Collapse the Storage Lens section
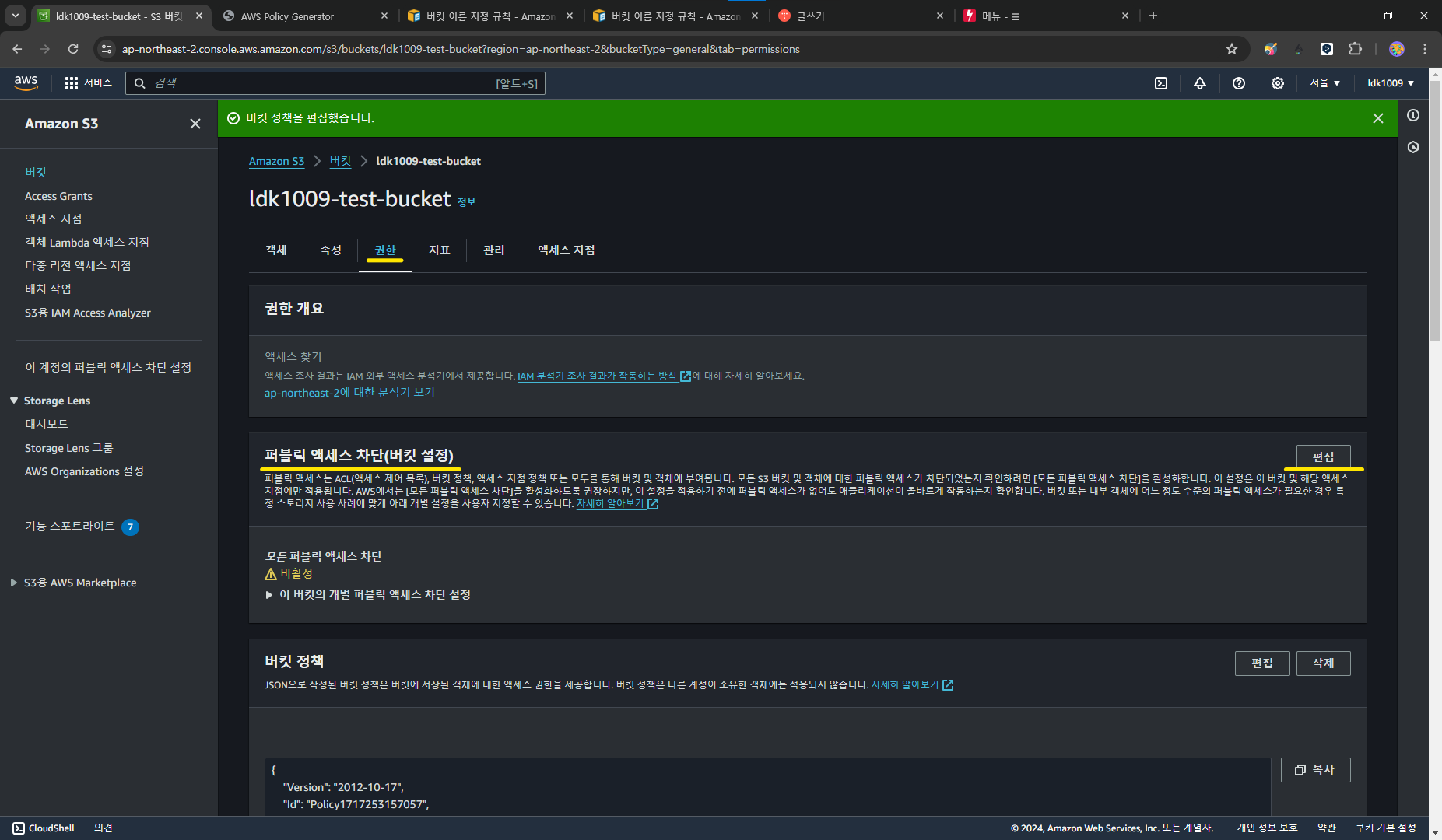This screenshot has width=1442, height=840. (14, 401)
